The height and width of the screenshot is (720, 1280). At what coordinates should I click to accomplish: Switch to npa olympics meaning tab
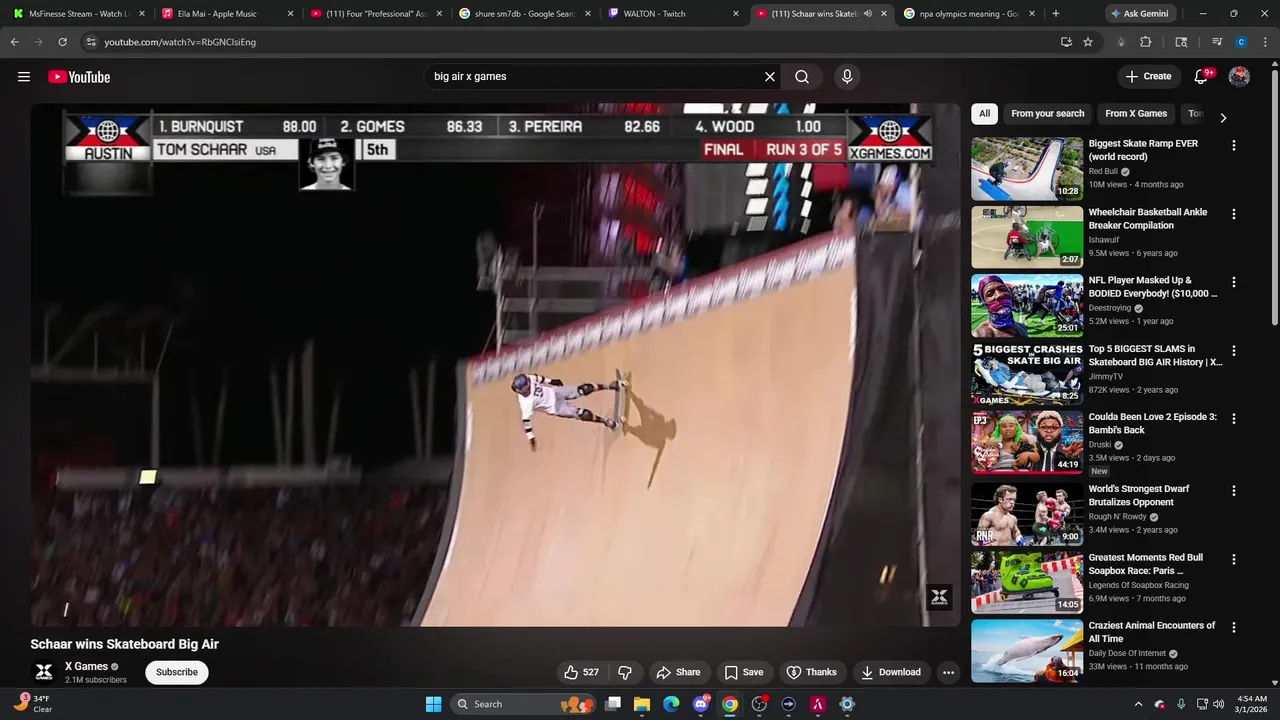970,14
